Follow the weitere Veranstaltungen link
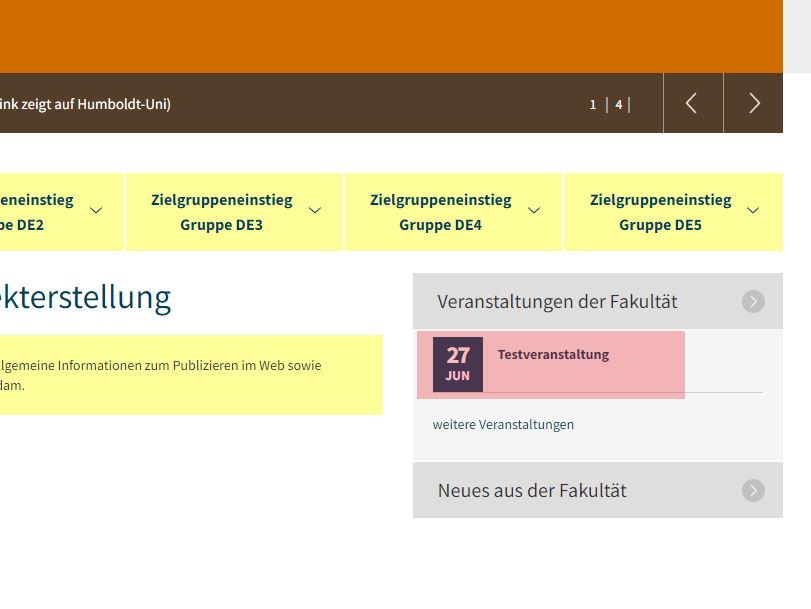811x609 pixels. (x=503, y=424)
